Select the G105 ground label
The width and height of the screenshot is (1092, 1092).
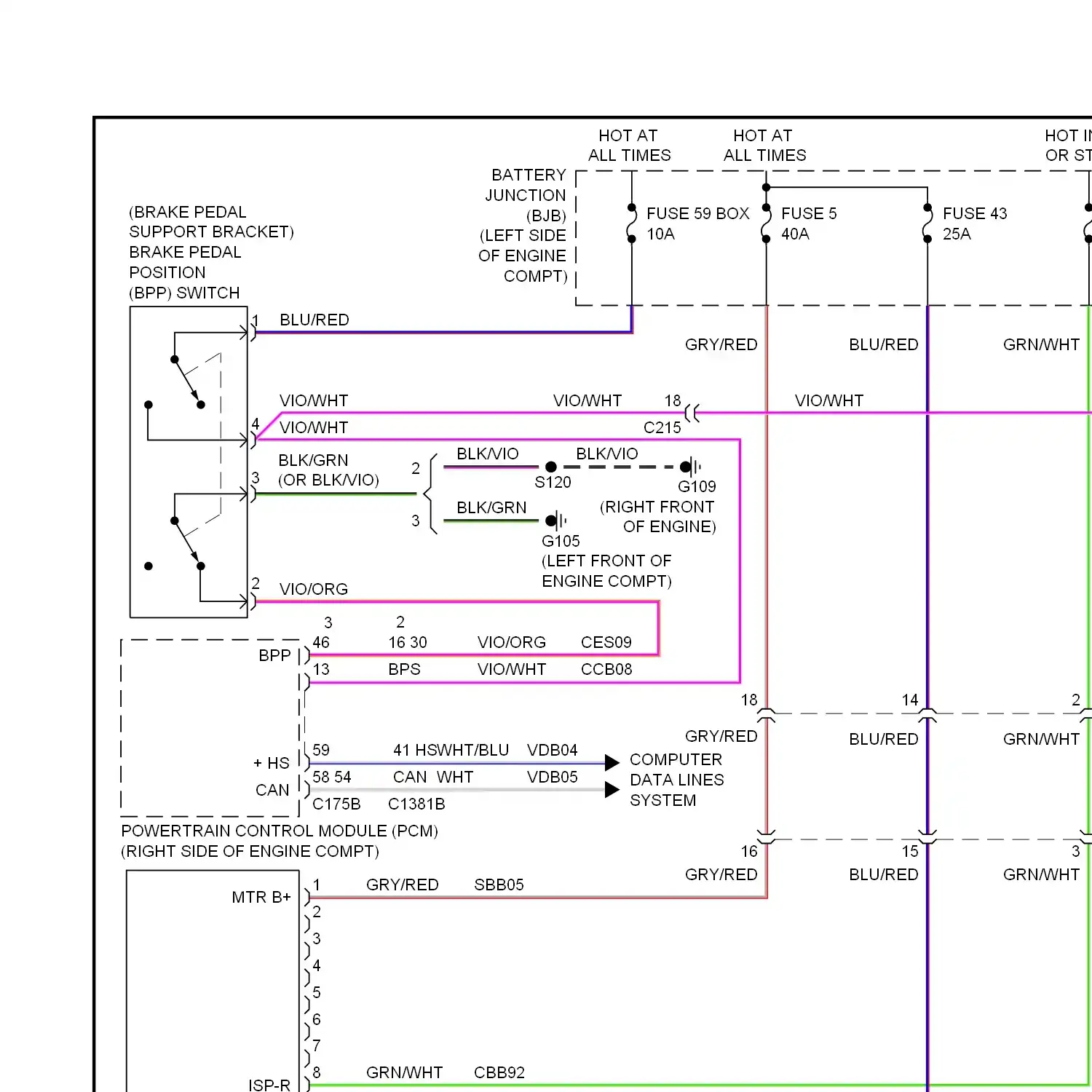click(x=561, y=541)
